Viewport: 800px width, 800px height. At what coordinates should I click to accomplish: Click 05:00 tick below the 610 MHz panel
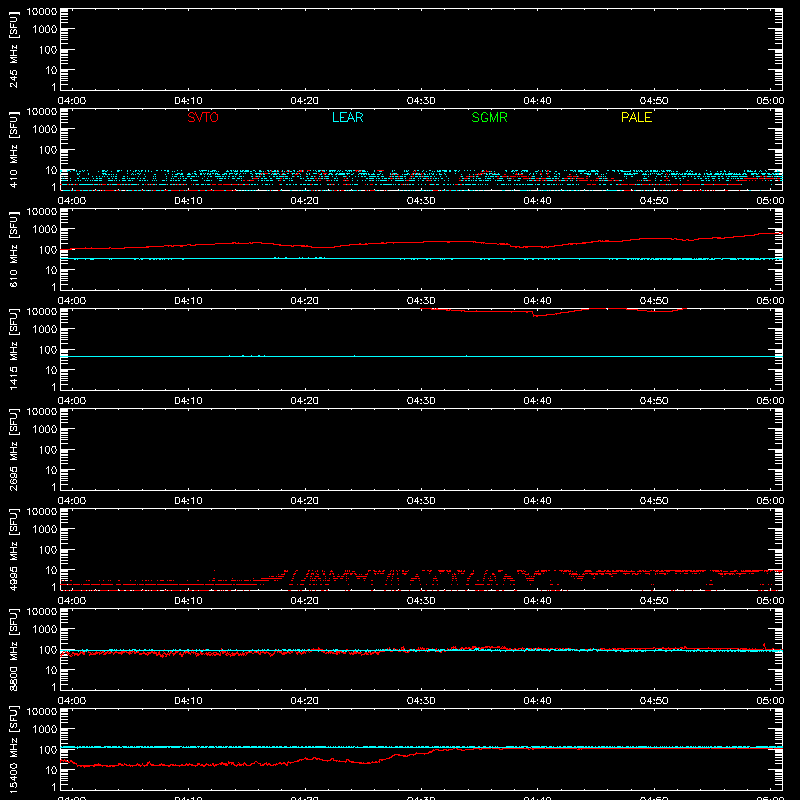pyautogui.click(x=770, y=301)
